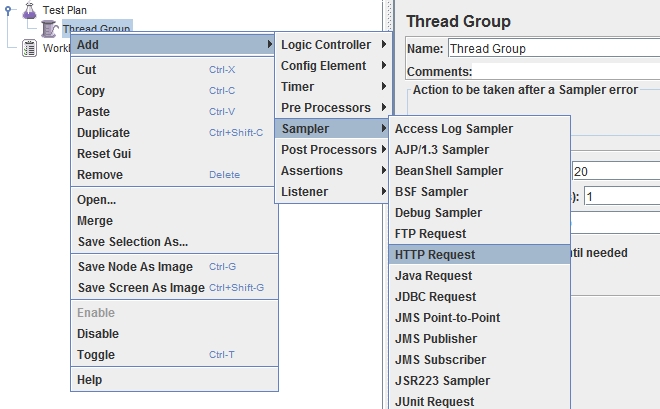Click the thread group Name field
Viewport: 660px width, 409px height.
550,48
